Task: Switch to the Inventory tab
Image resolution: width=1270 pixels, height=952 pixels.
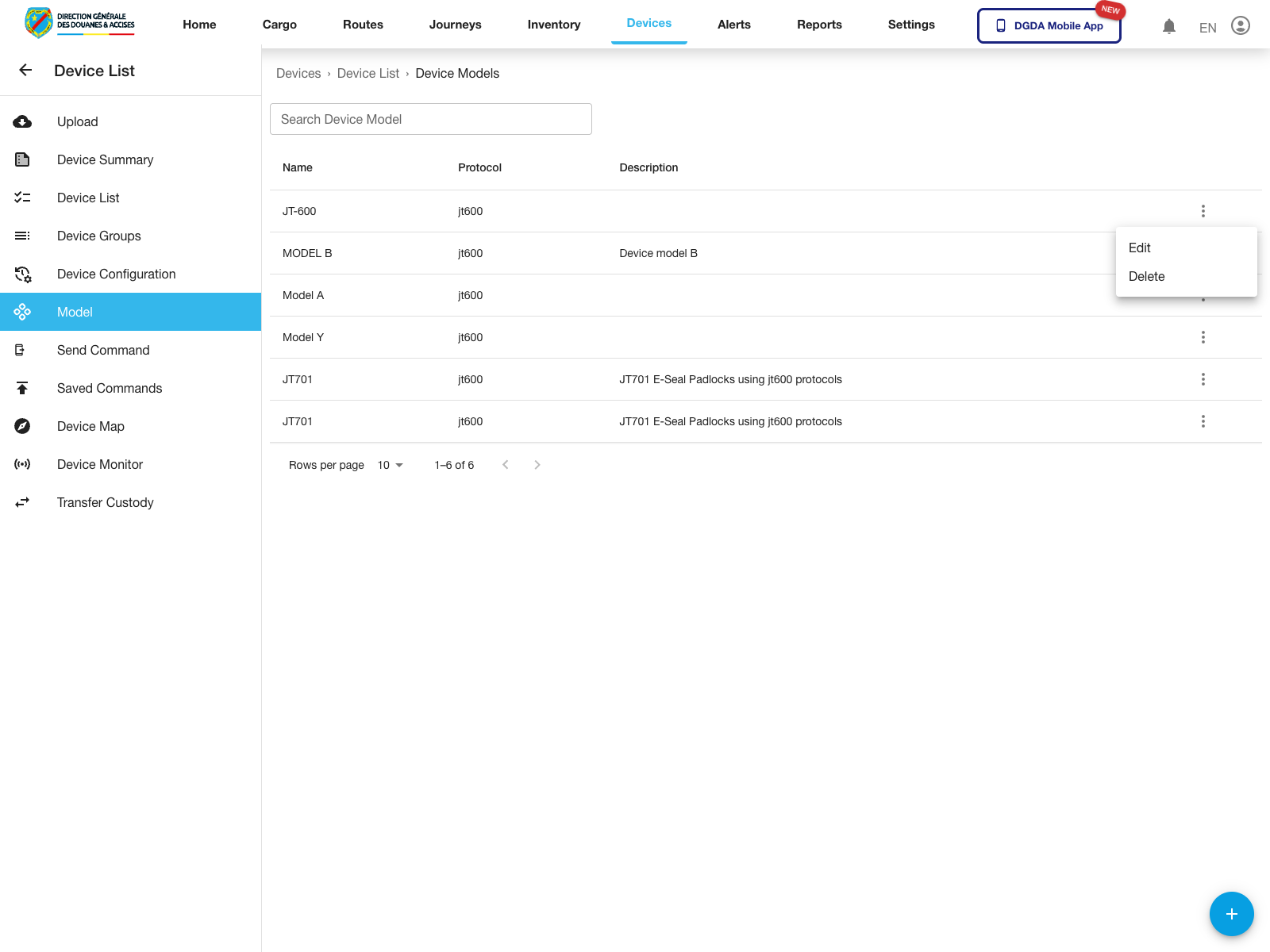Action: pyautogui.click(x=553, y=25)
